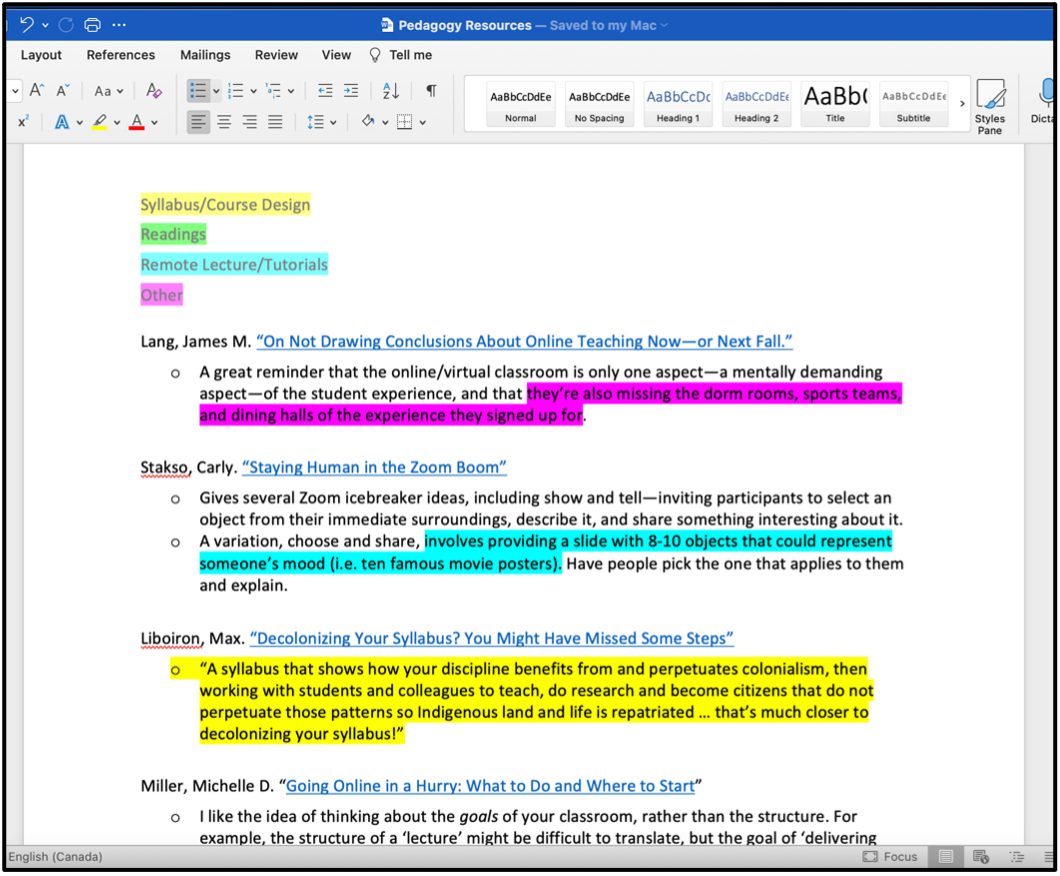Enable Focus mode in the status bar
1060x876 pixels.
tap(890, 857)
